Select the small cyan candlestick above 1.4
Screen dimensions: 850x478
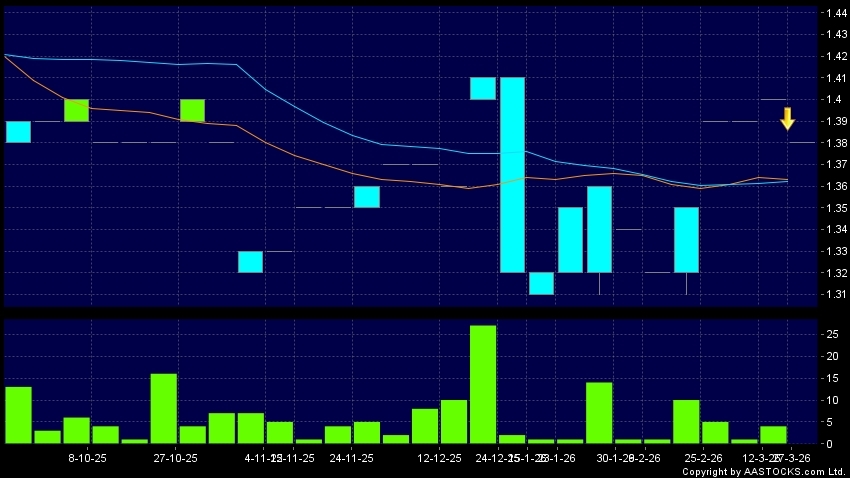tap(483, 88)
